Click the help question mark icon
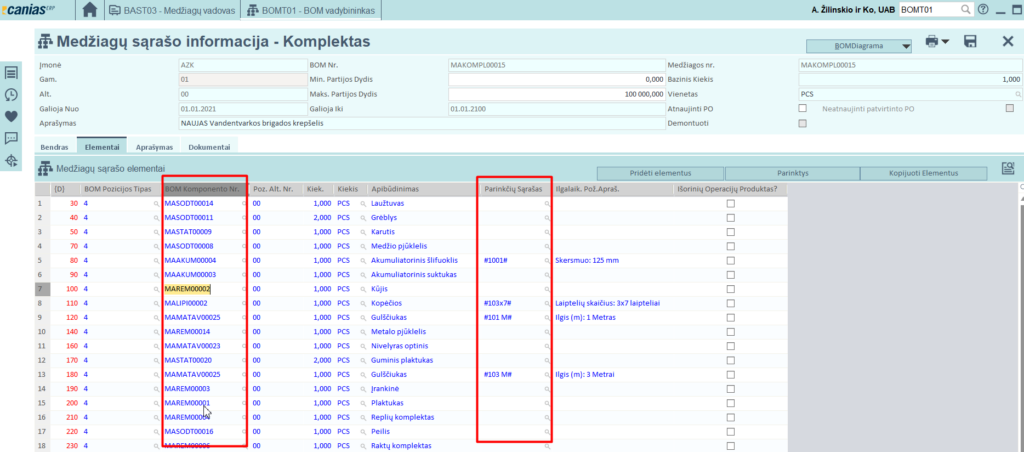The height and width of the screenshot is (452, 1024). [x=984, y=10]
